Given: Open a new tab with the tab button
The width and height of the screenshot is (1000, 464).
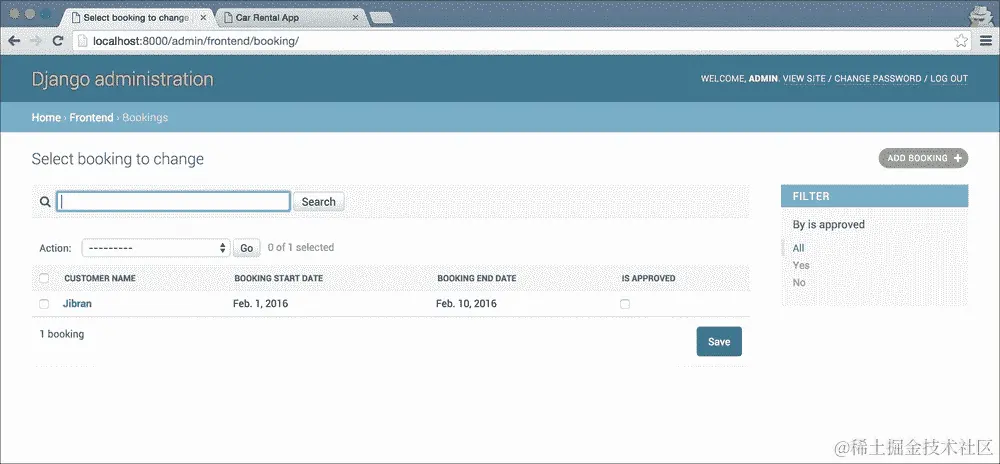Looking at the screenshot, I should coord(381,19).
